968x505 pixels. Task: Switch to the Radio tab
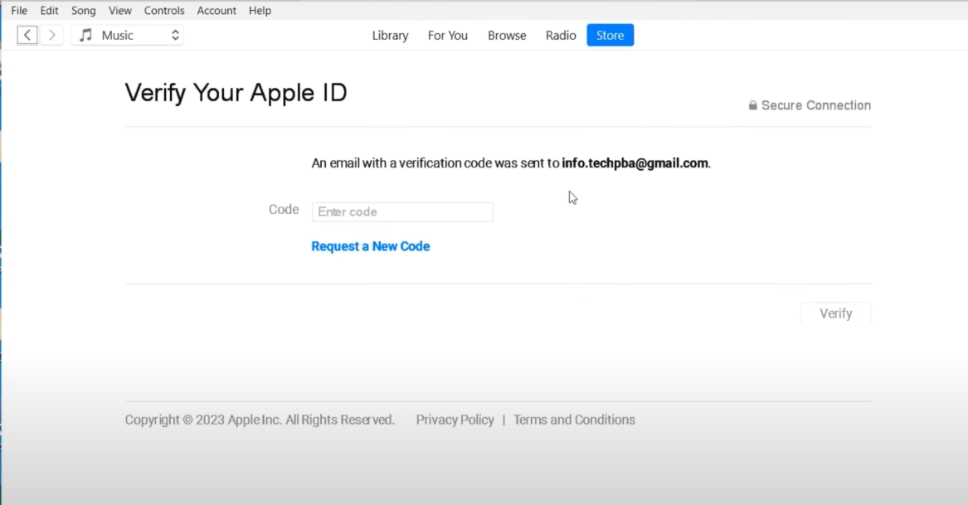pos(561,35)
